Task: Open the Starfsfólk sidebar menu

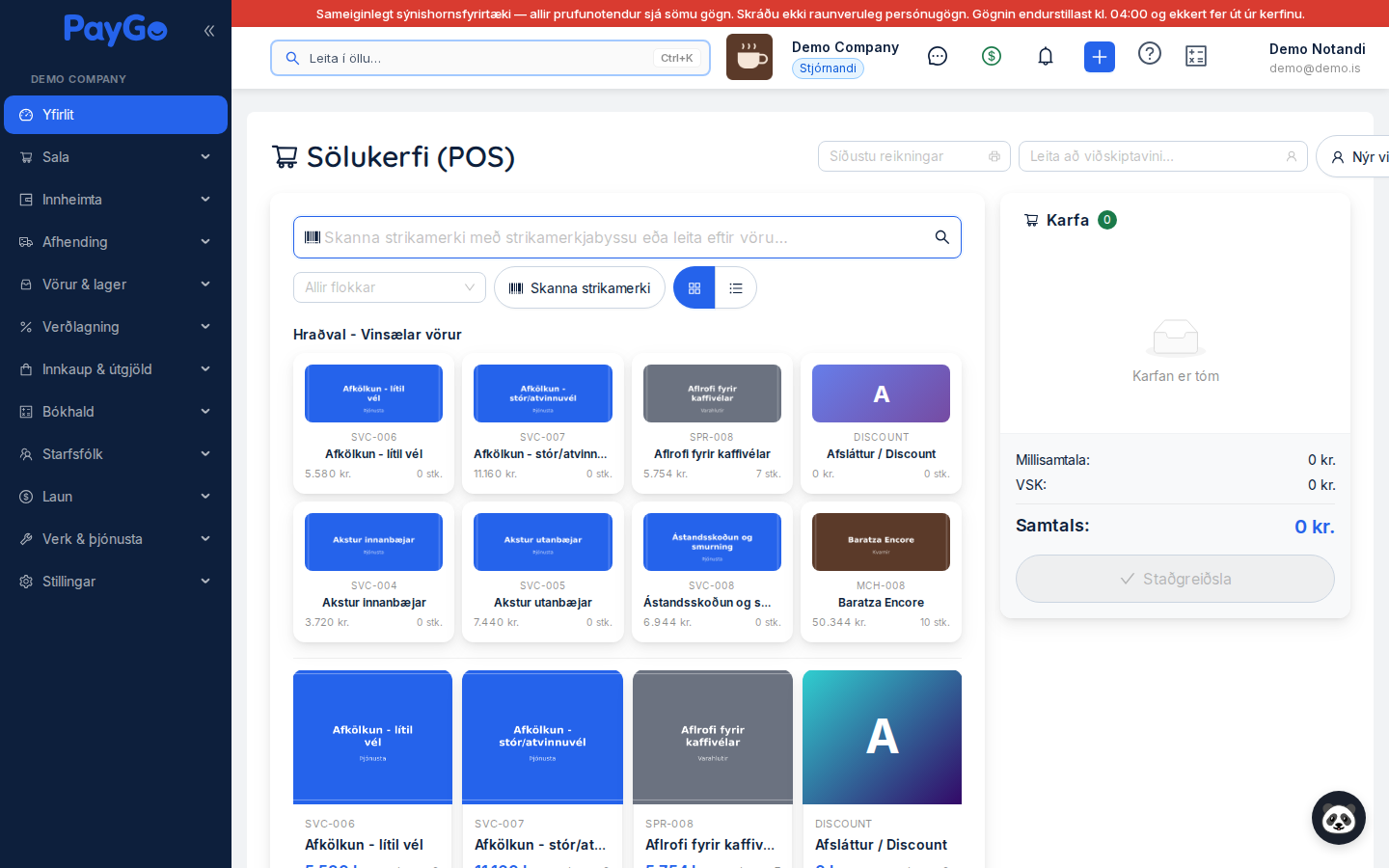Action: click(x=116, y=454)
